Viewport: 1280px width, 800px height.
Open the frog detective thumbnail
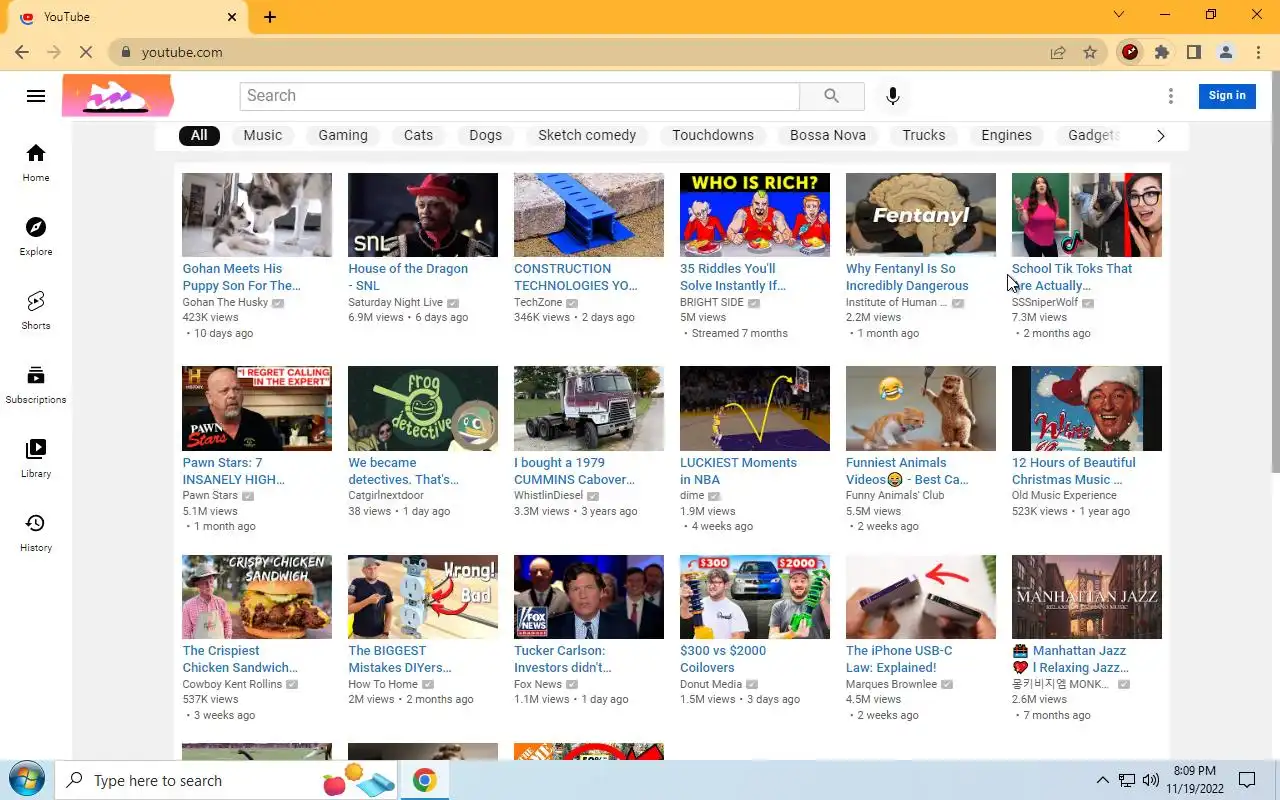tap(423, 408)
